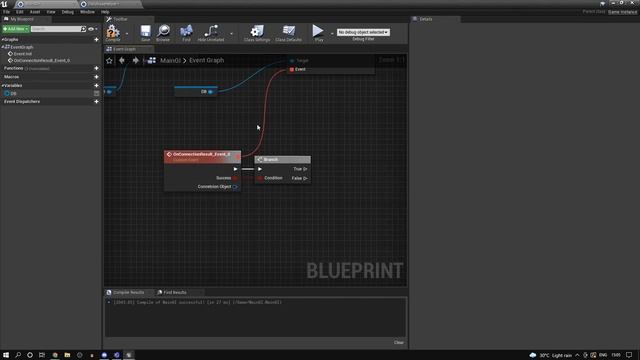Click the weather widget in taskbar
Image resolution: width=640 pixels, height=360 pixels.
(551, 355)
